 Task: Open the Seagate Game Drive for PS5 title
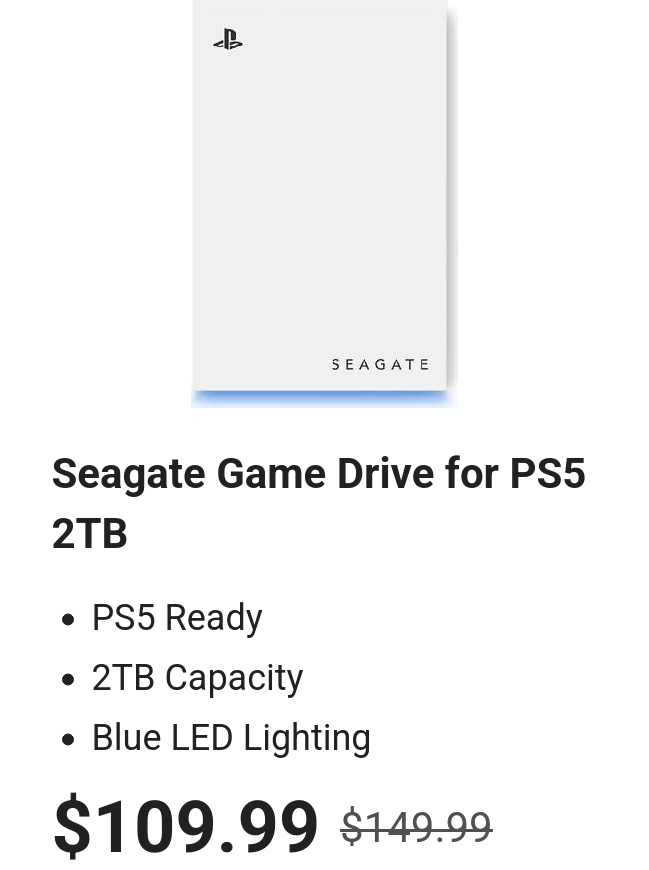(318, 474)
